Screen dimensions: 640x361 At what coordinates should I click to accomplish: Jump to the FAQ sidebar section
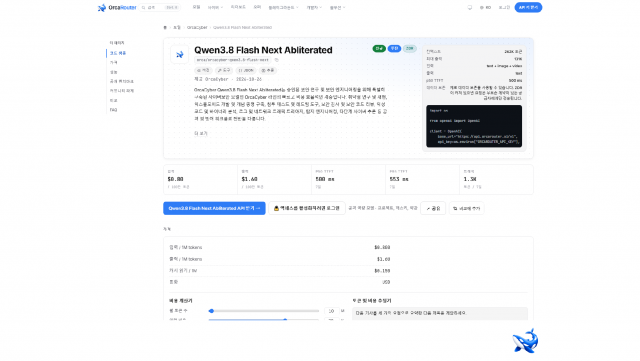[113, 110]
